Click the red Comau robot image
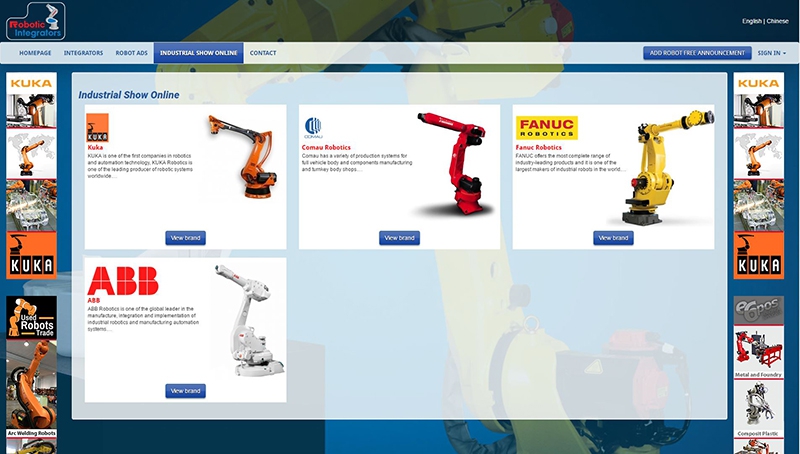Viewport: 800px width, 454px height. 453,160
